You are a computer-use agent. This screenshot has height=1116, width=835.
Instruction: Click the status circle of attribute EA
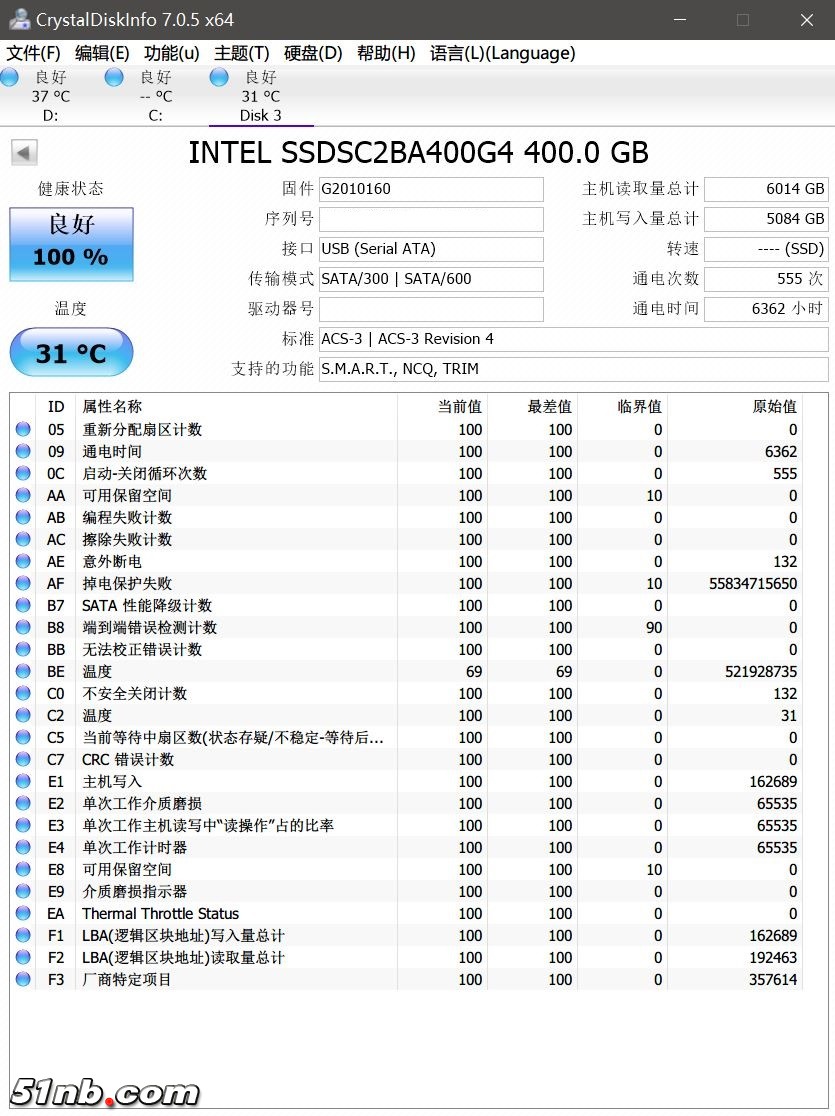tap(23, 913)
